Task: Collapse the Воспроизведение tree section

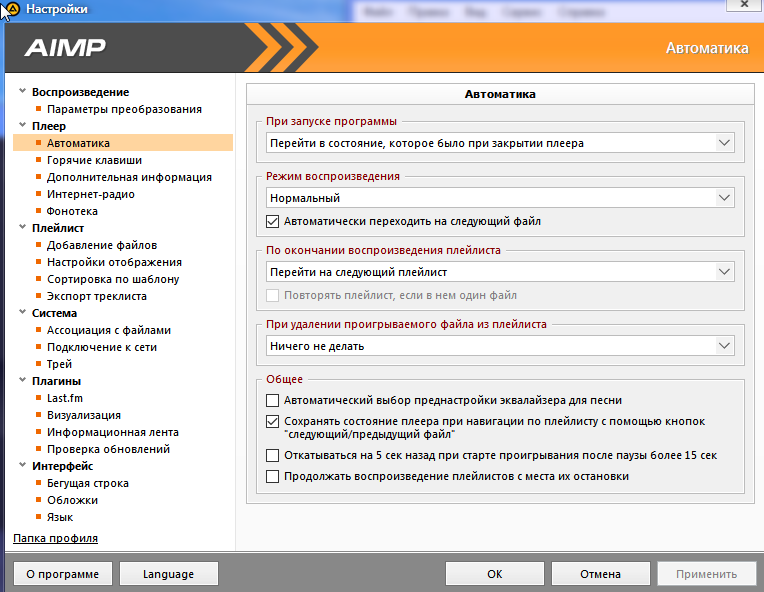Action: pos(22,91)
